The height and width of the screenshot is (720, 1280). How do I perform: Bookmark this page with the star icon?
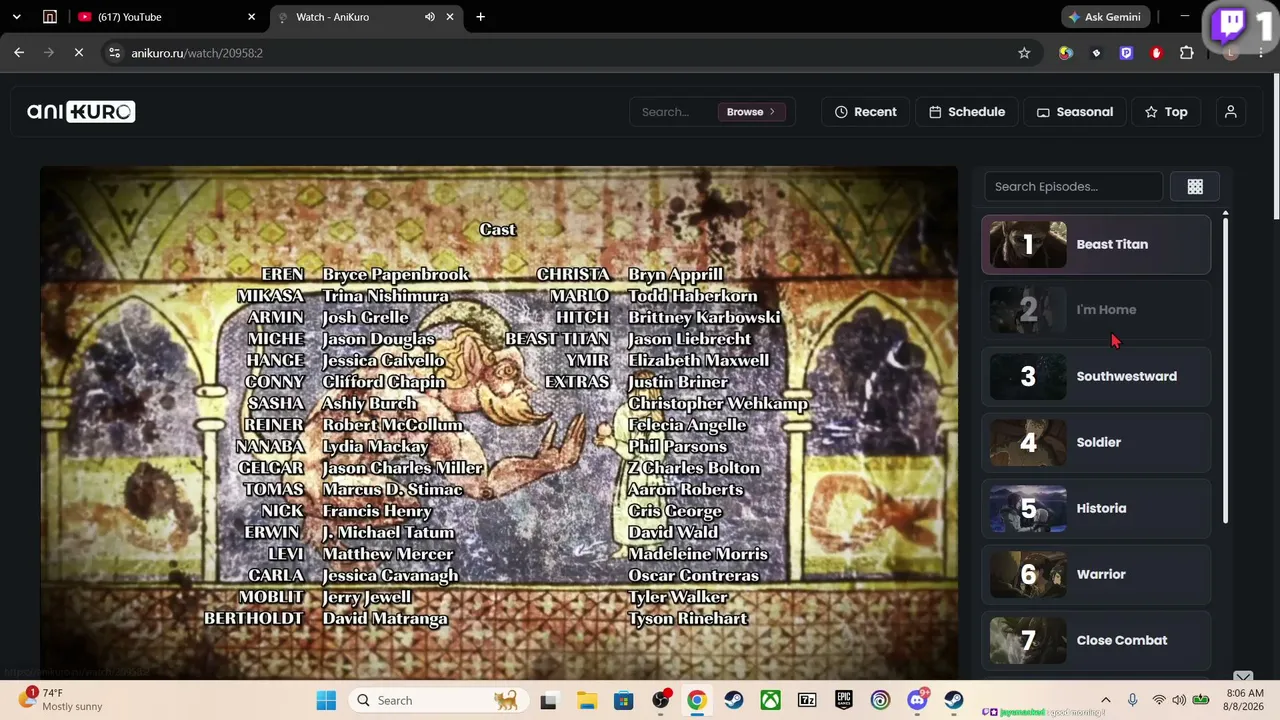pyautogui.click(x=1024, y=53)
